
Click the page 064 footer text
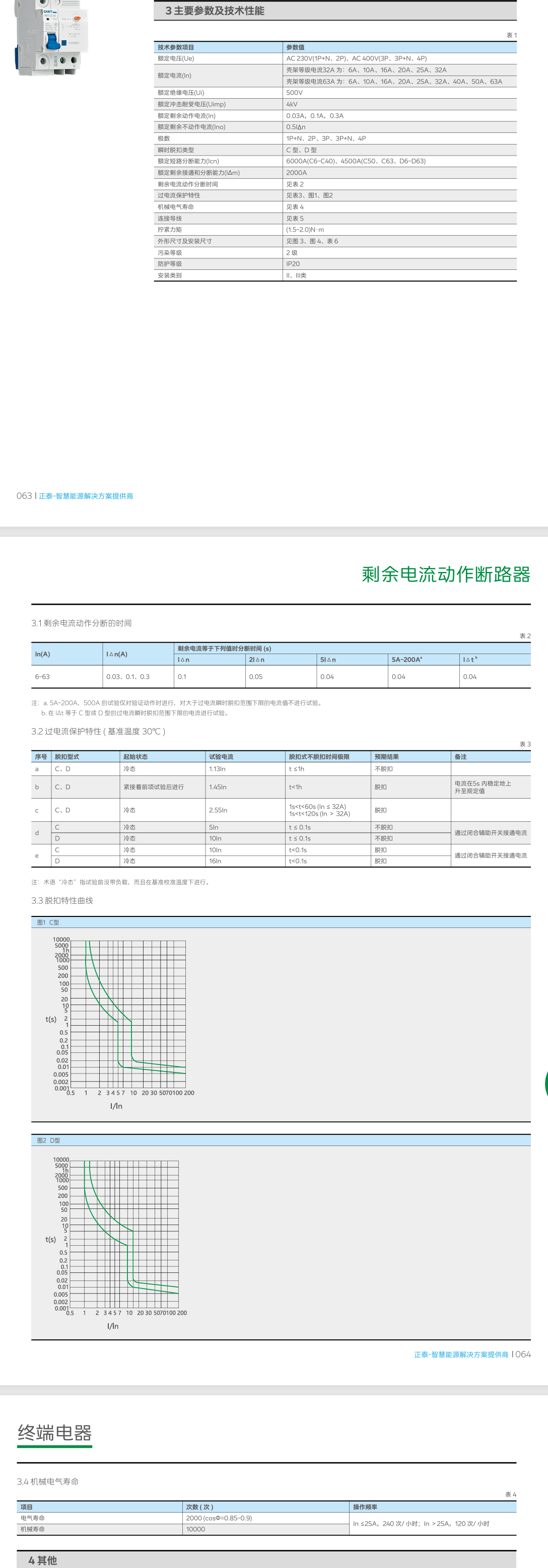pos(472,1355)
